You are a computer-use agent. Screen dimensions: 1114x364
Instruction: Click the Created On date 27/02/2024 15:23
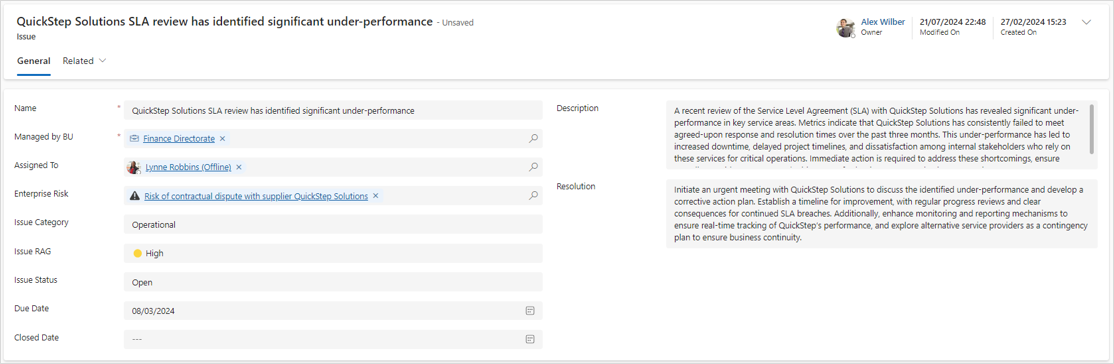pyautogui.click(x=1033, y=22)
